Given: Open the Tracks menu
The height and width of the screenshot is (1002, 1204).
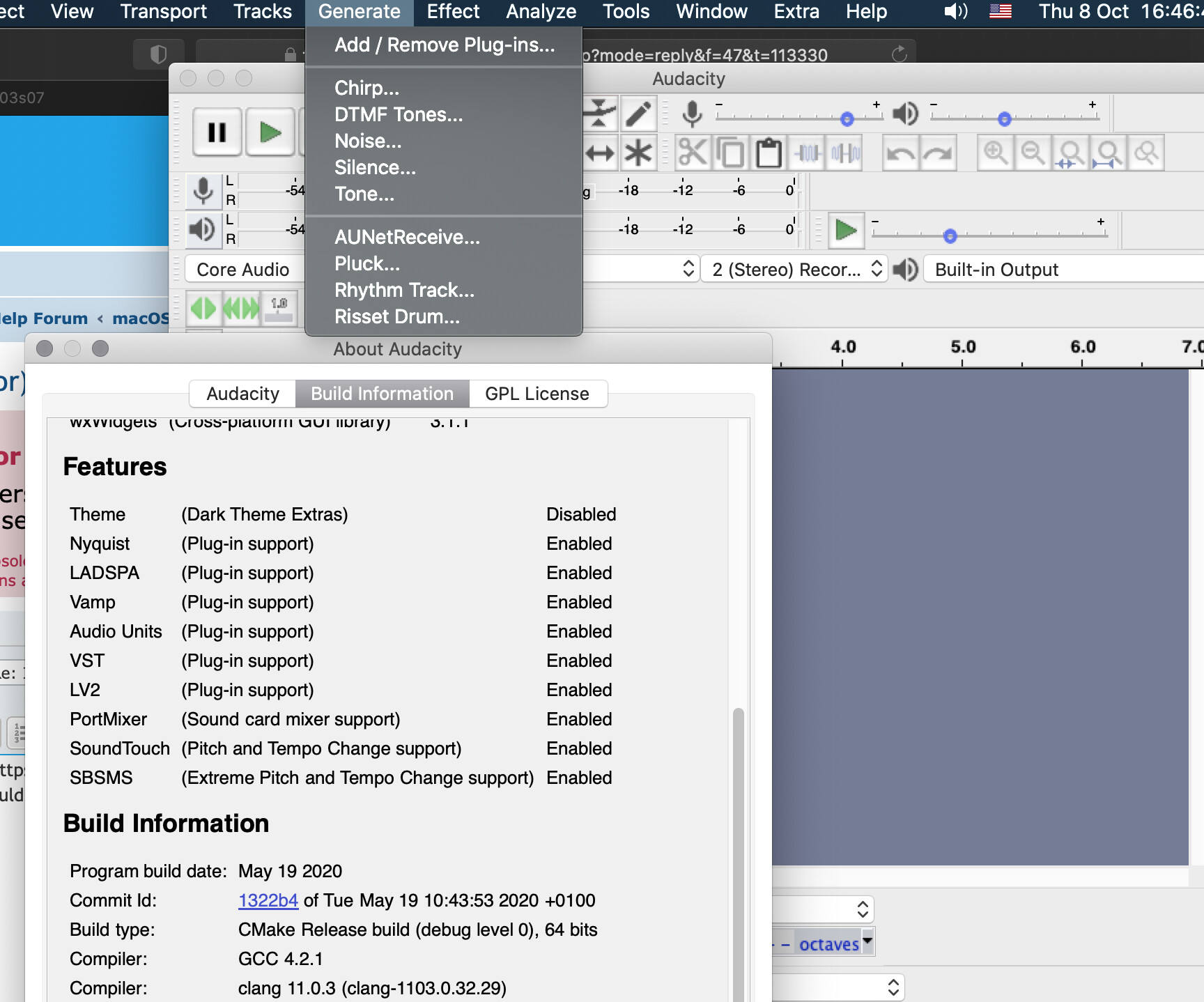Looking at the screenshot, I should [263, 12].
